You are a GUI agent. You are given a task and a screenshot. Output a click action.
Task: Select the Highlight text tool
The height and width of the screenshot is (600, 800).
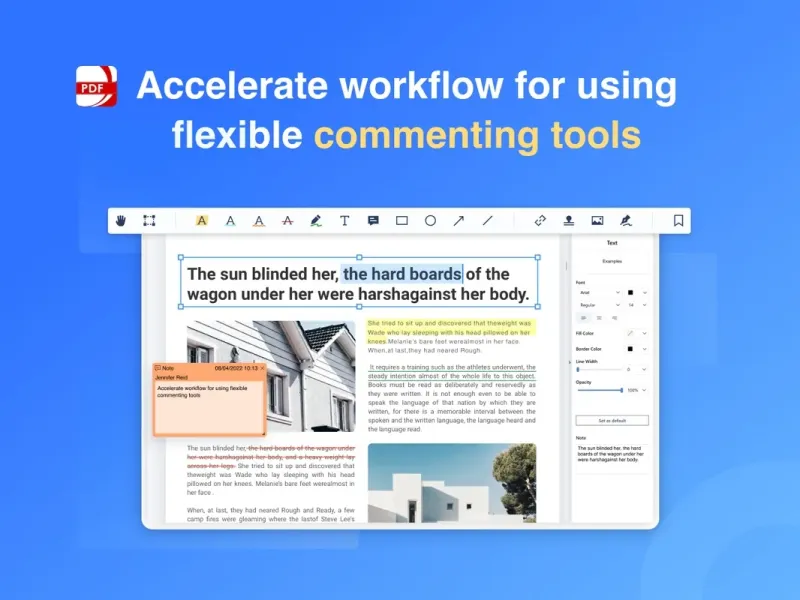click(x=202, y=220)
